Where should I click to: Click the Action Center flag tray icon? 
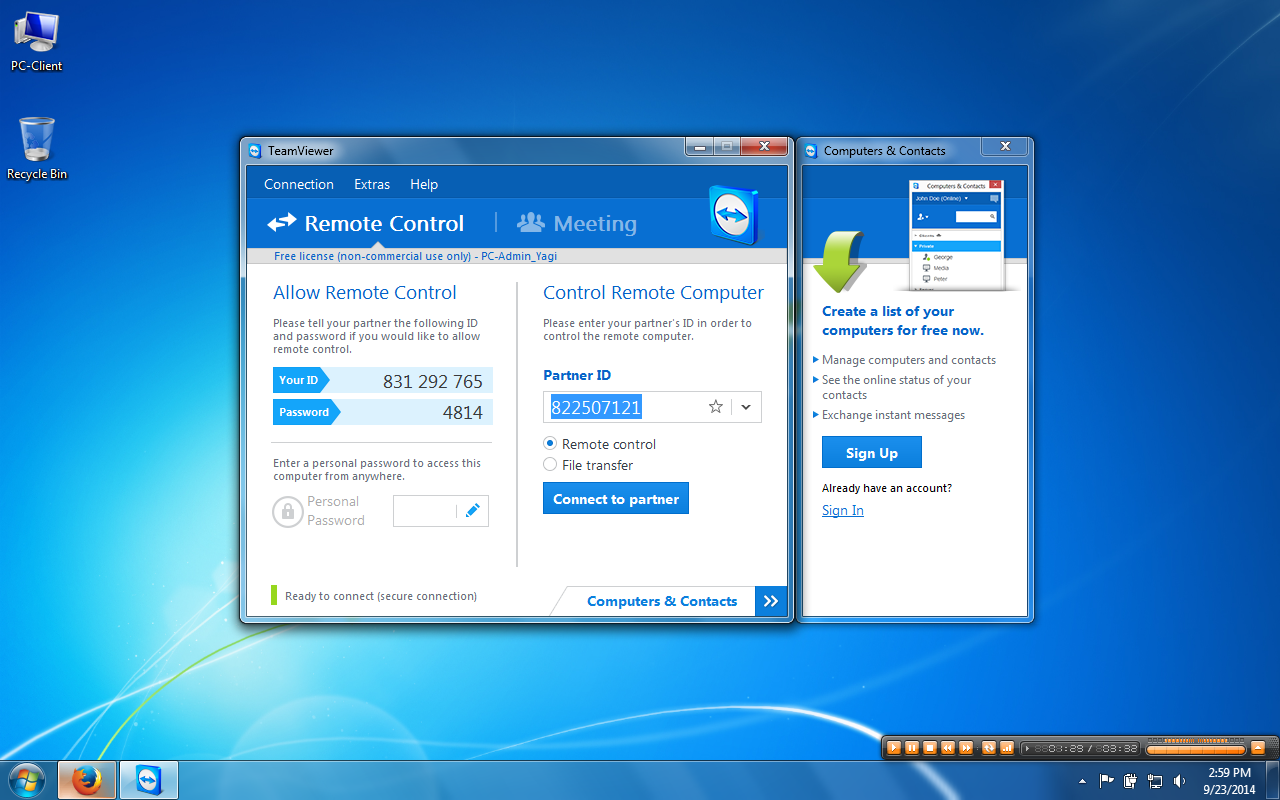(1106, 781)
